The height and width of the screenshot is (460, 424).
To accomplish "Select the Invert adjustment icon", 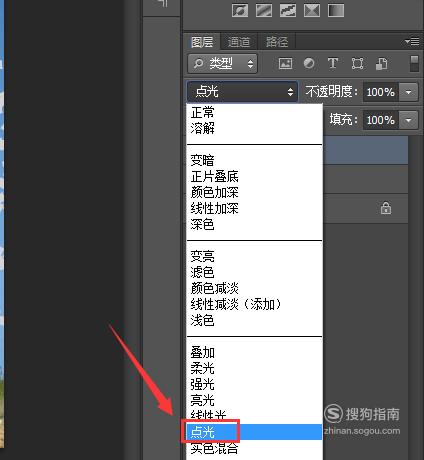I will (x=240, y=10).
